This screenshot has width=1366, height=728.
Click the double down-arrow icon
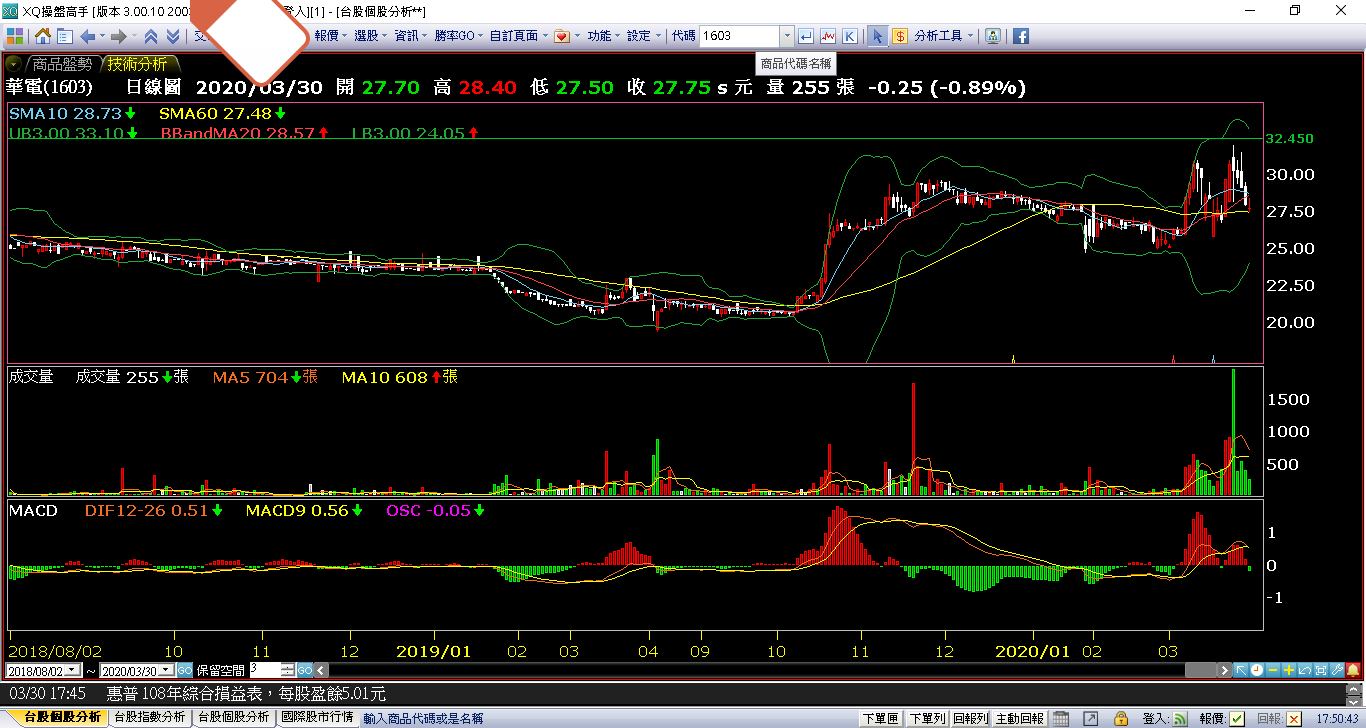173,36
